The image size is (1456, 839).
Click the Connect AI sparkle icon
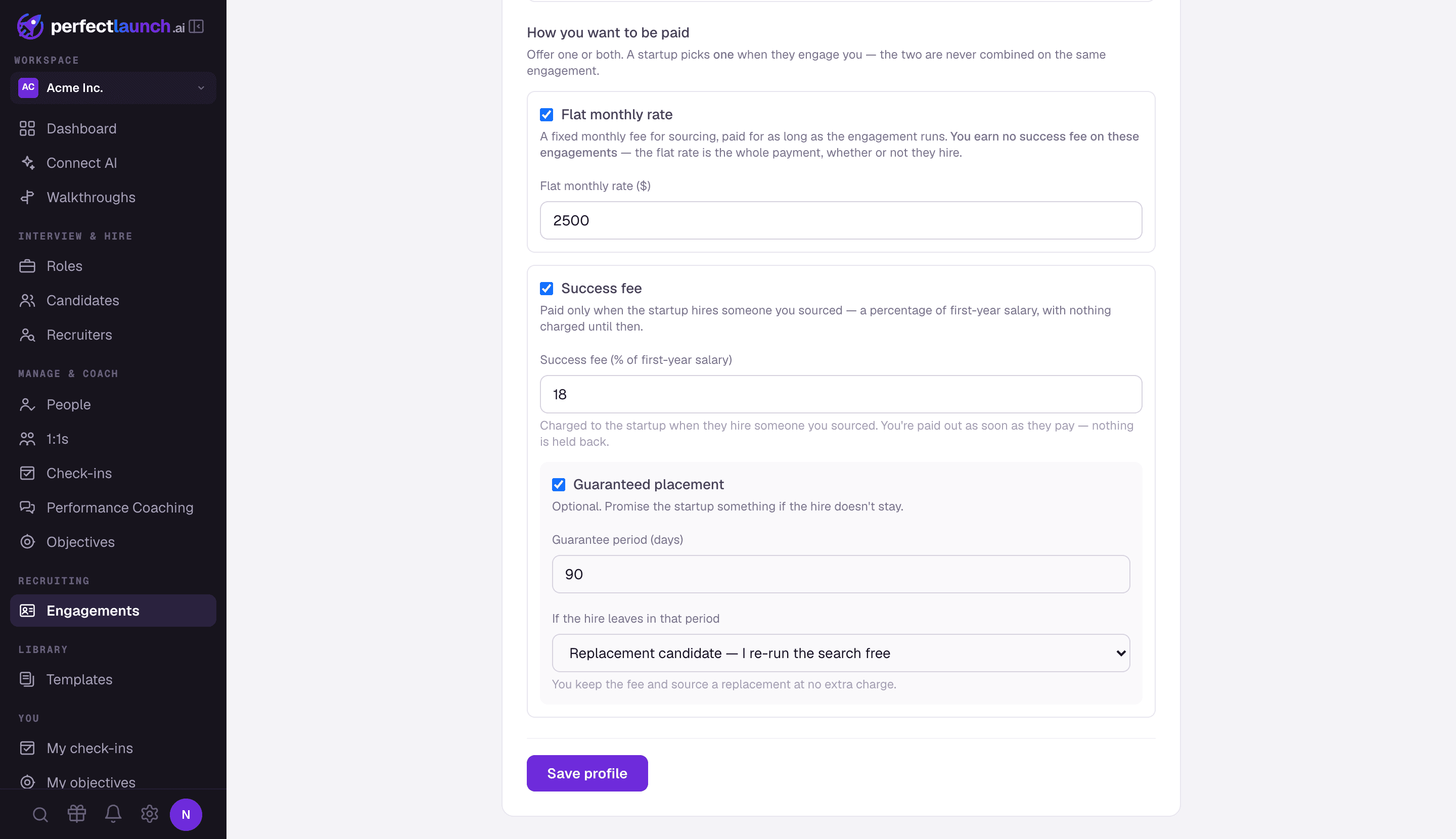point(27,163)
